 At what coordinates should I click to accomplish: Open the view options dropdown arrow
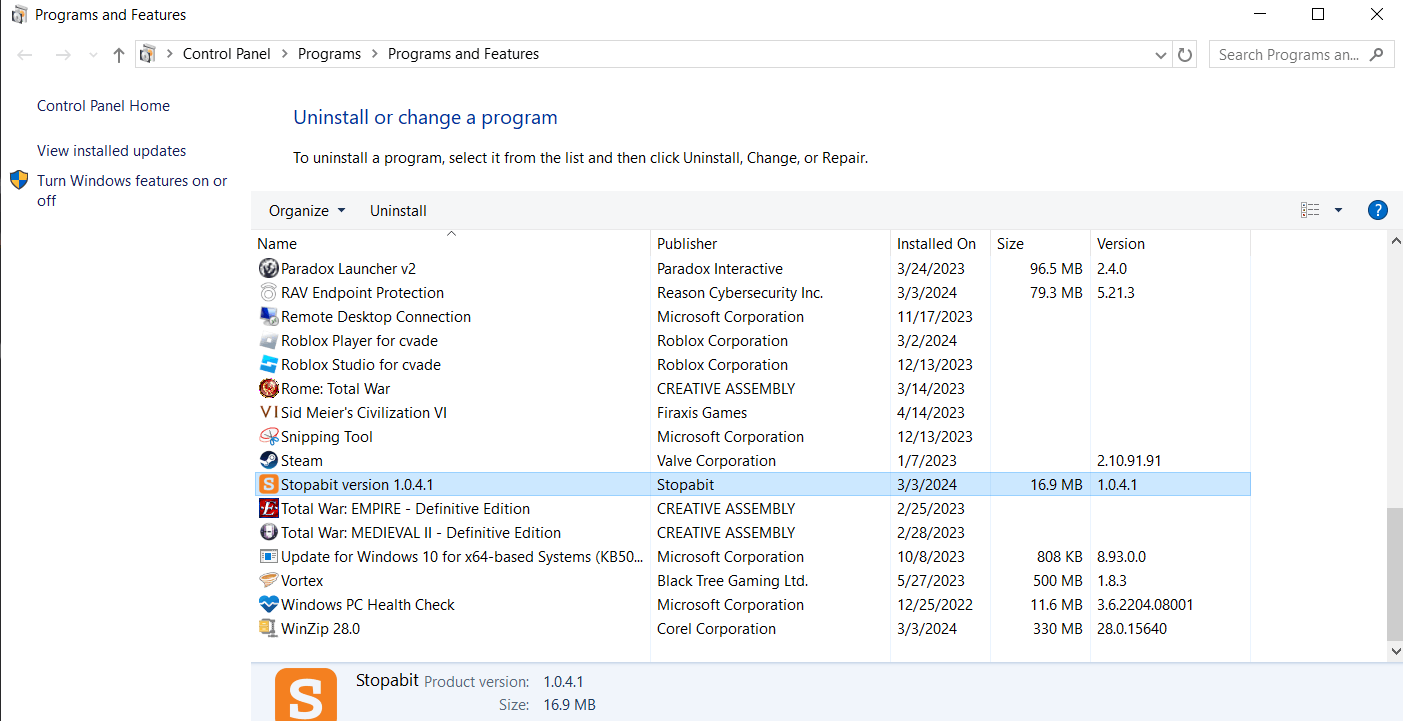[x=1338, y=210]
